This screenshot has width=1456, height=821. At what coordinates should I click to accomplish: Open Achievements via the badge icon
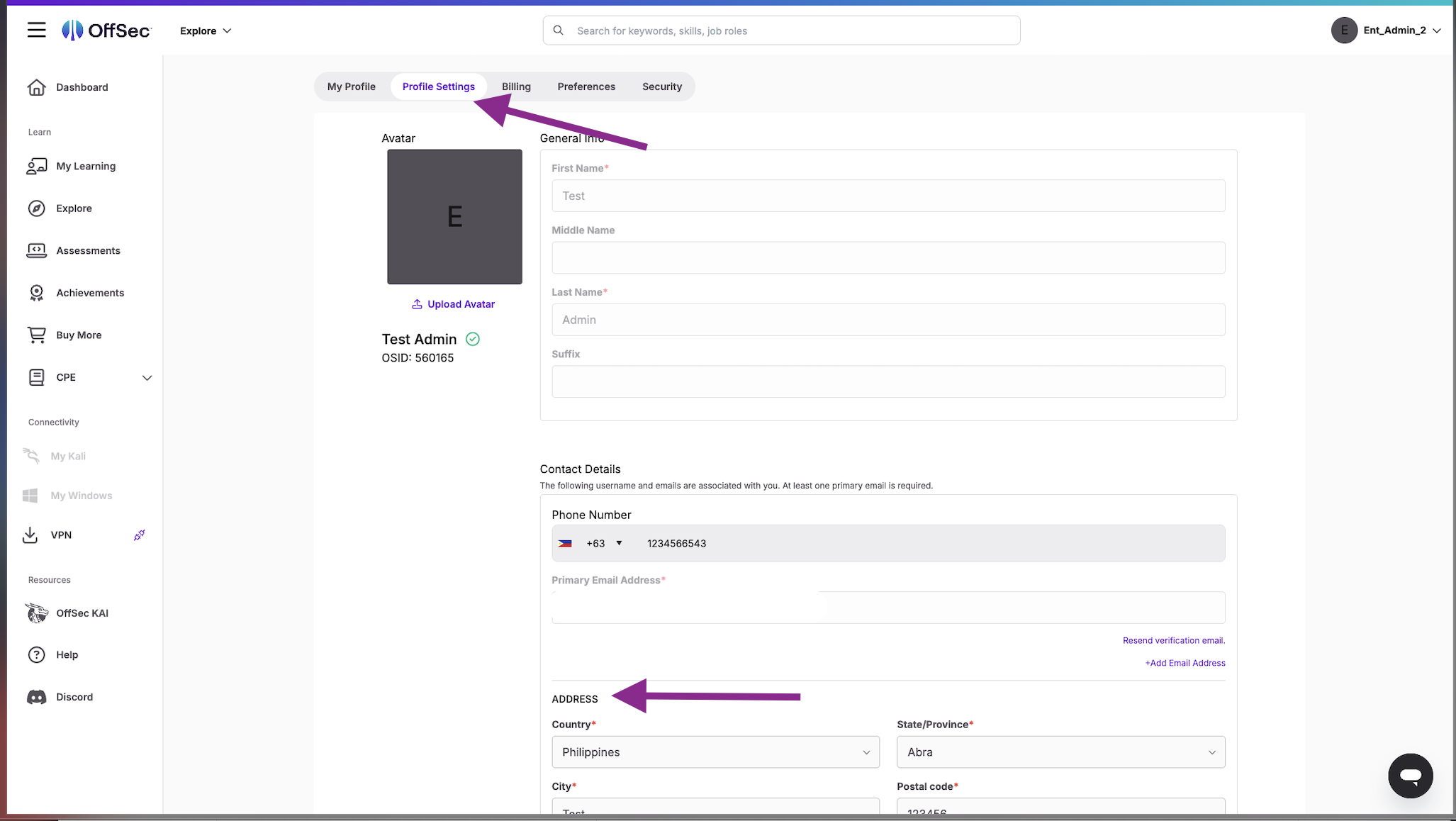36,293
